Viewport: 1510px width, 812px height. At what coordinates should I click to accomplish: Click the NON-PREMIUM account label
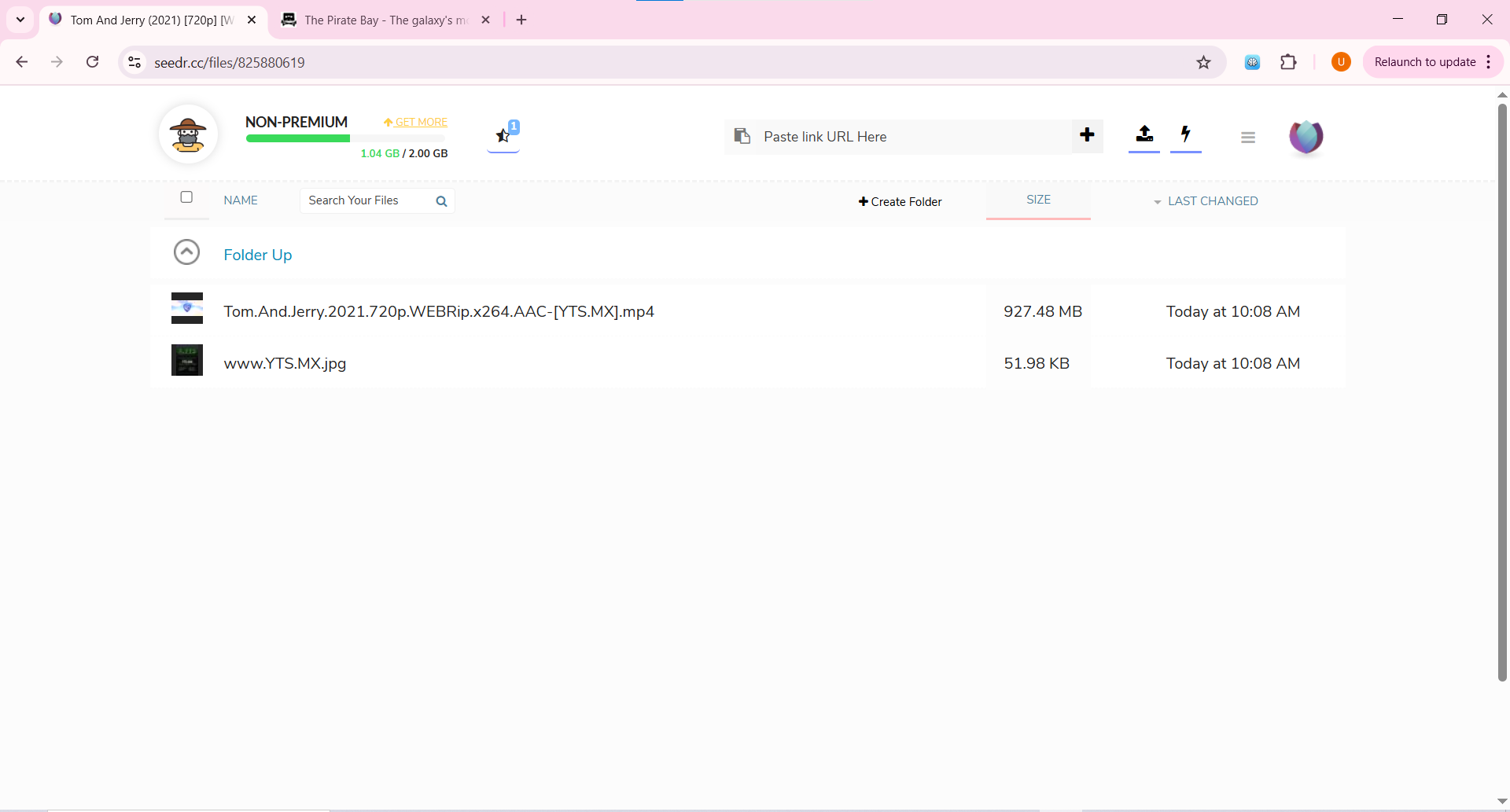coord(296,122)
